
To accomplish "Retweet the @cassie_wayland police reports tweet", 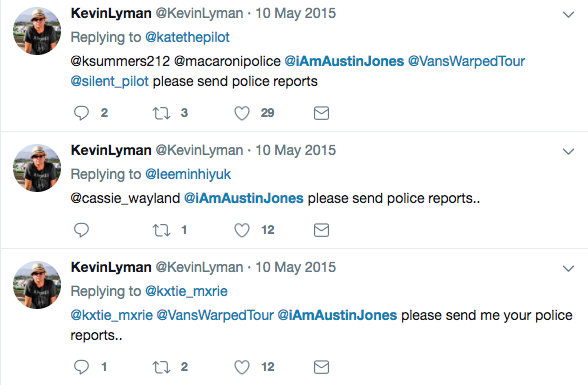I will pos(161,230).
